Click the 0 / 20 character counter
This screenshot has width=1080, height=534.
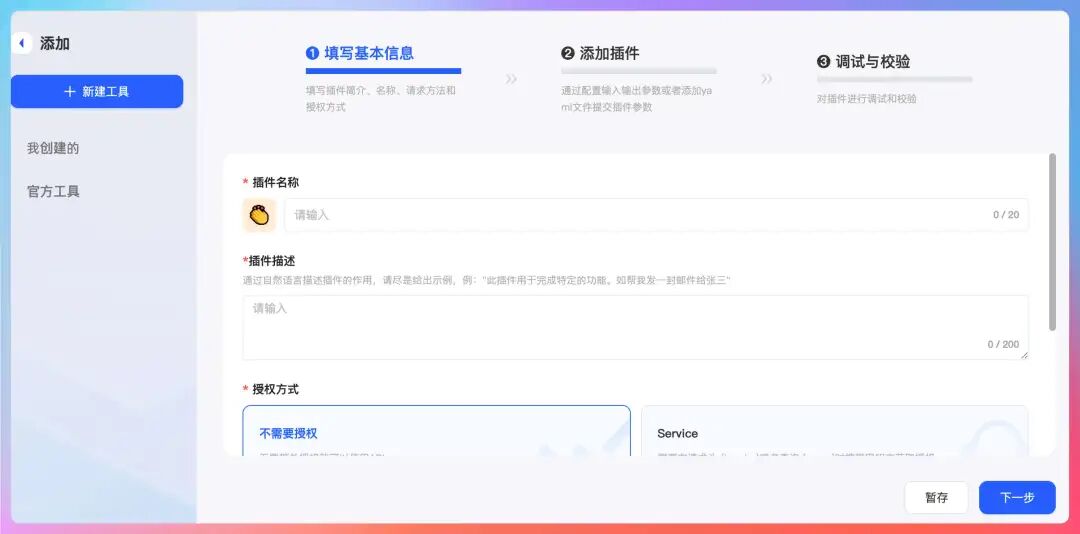1006,215
